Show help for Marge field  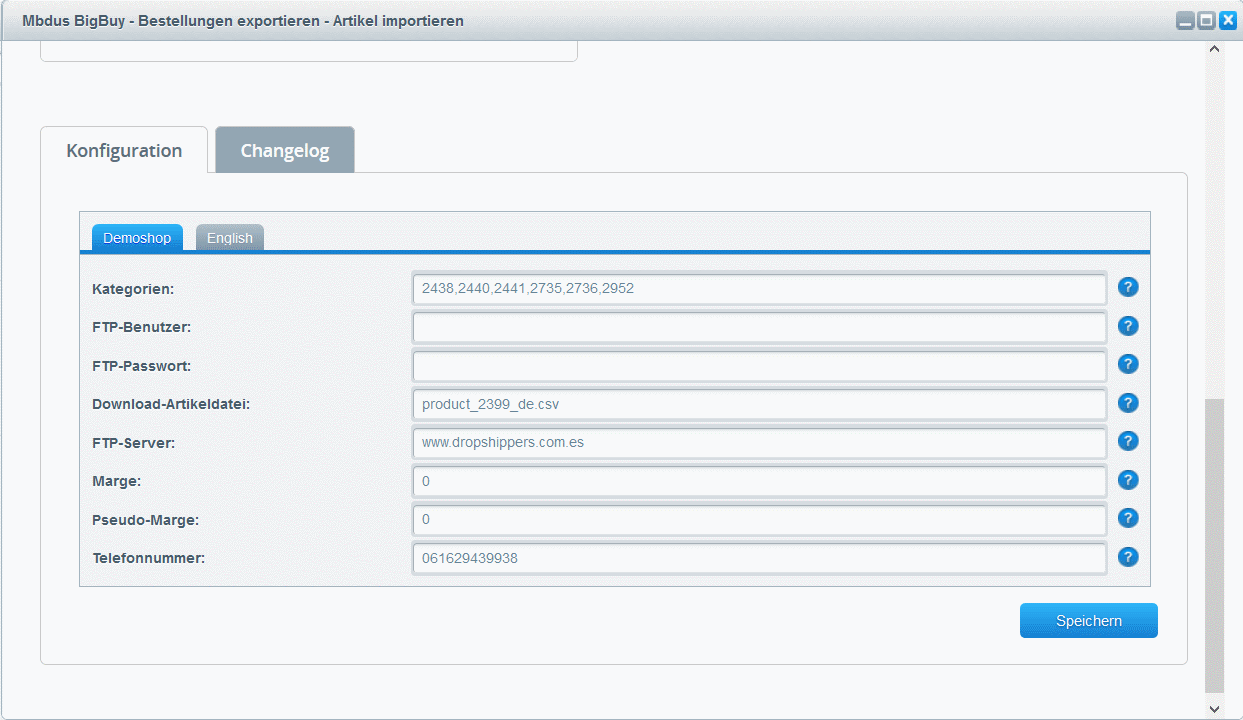[1128, 480]
